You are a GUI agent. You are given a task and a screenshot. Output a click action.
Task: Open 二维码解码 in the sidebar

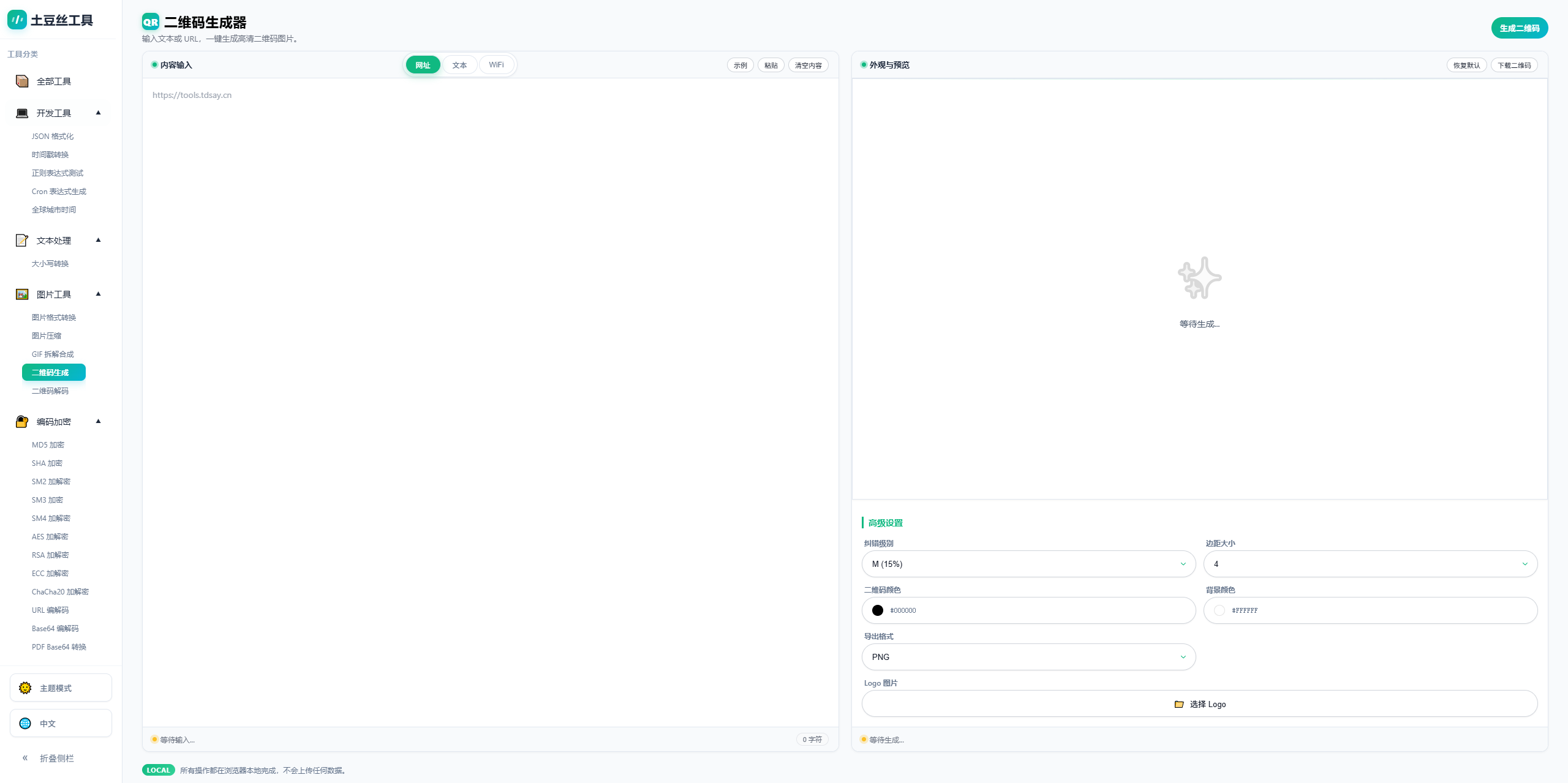50,391
